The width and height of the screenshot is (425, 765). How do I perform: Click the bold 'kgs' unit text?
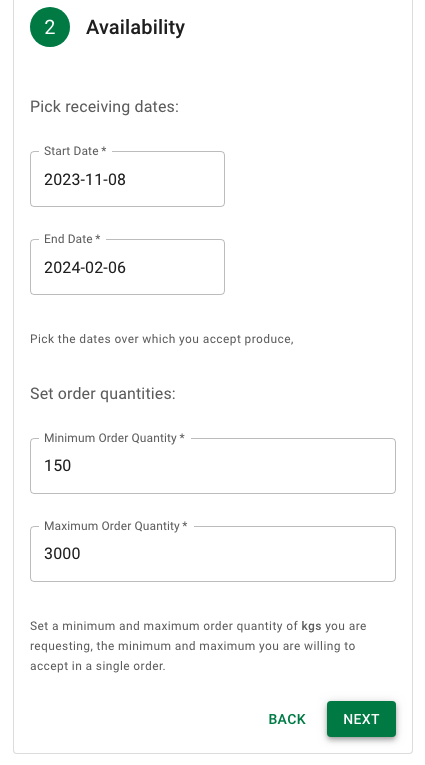311,626
